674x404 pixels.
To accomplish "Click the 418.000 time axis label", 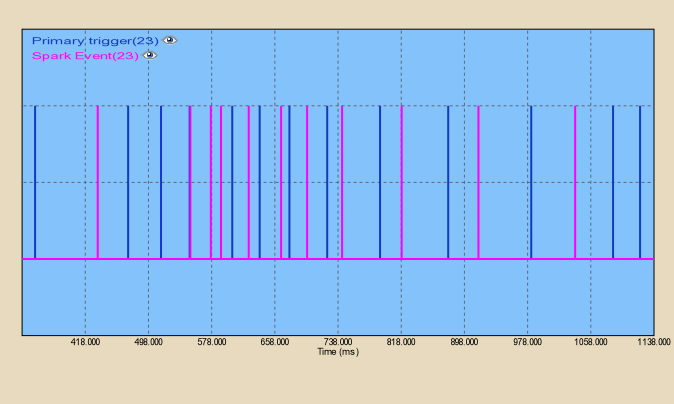I will click(85, 342).
